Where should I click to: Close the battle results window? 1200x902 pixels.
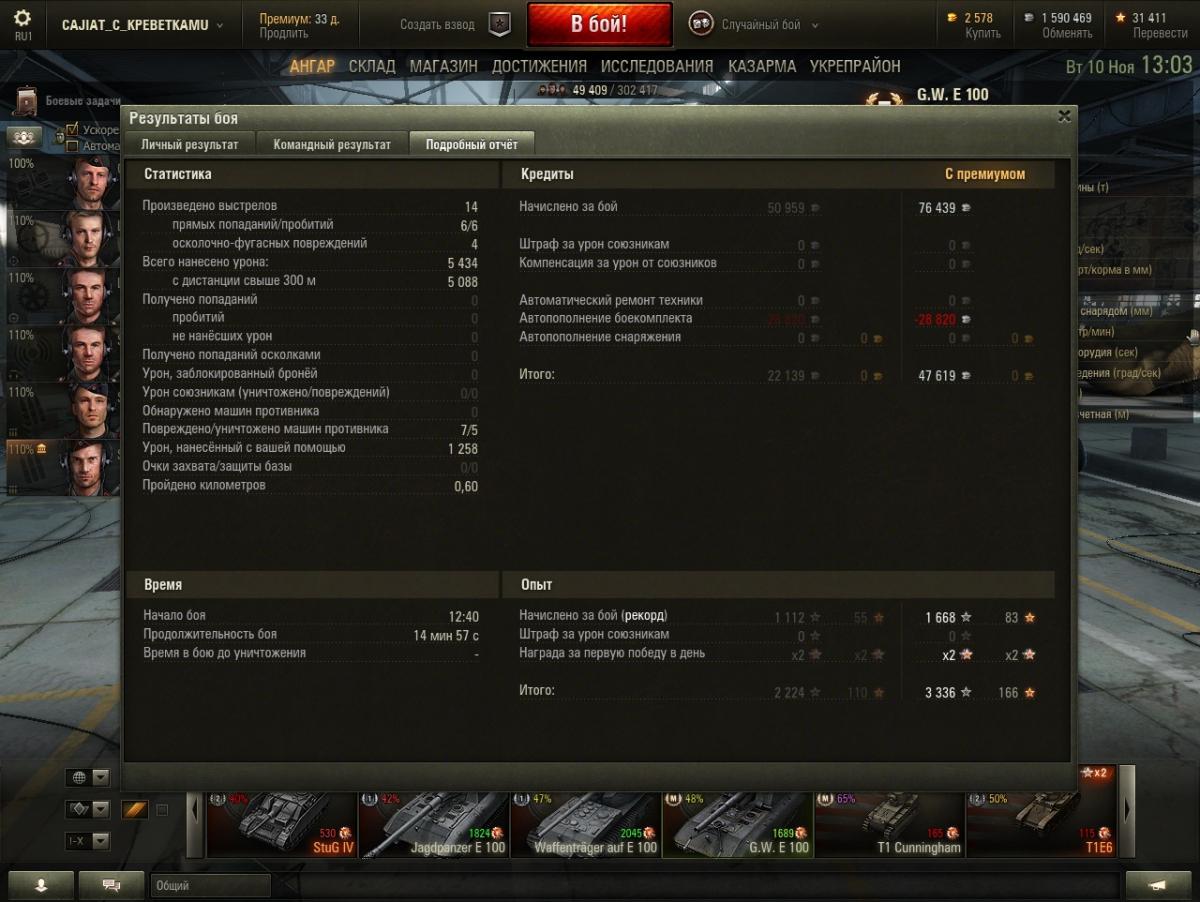click(1064, 116)
